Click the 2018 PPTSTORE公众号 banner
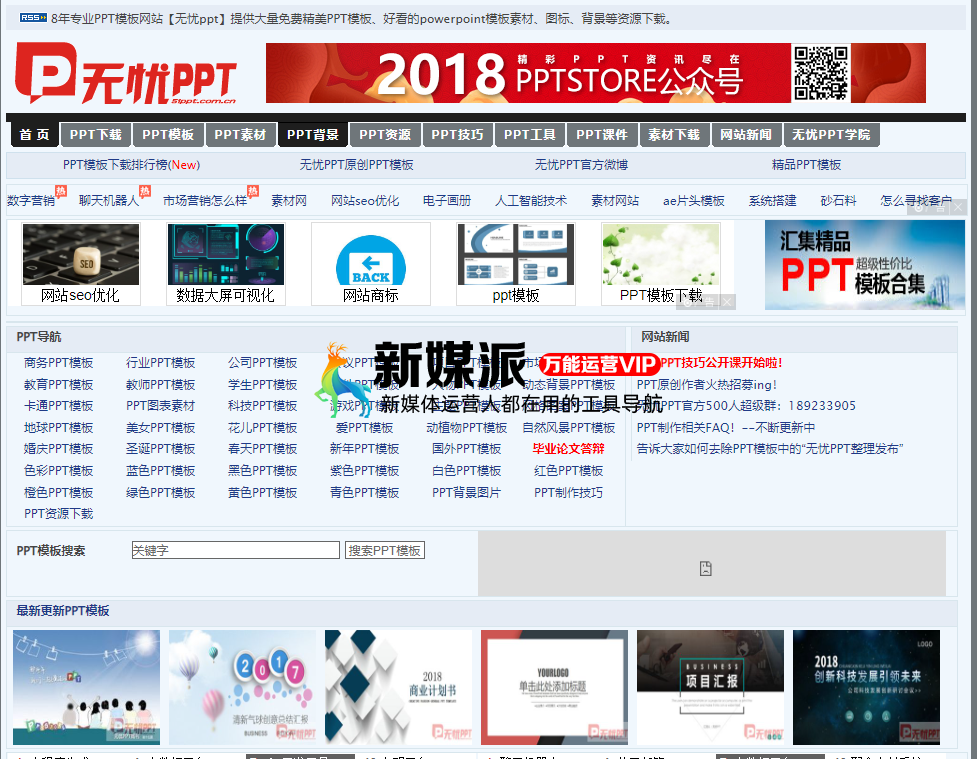This screenshot has height=759, width=977. click(596, 73)
